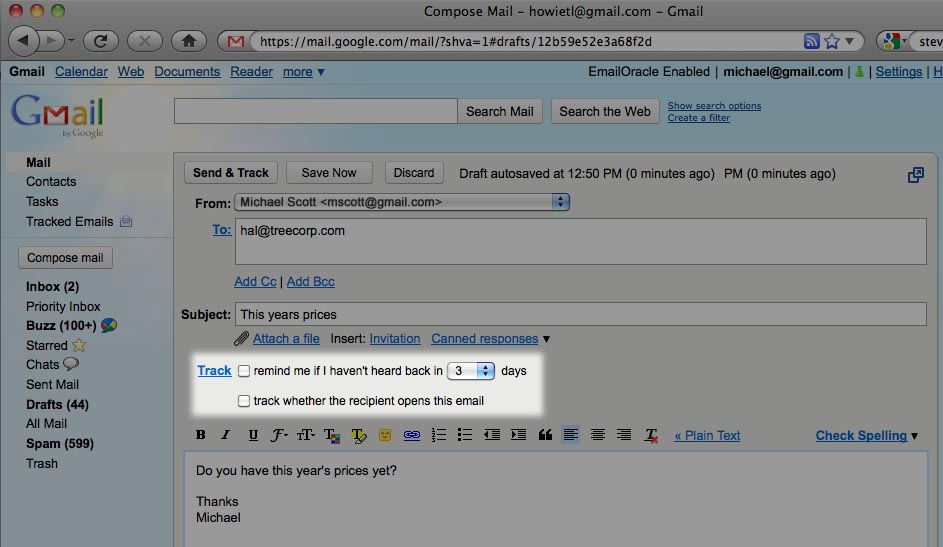Go to Inbox (2)
The image size is (943, 547).
click(x=52, y=287)
